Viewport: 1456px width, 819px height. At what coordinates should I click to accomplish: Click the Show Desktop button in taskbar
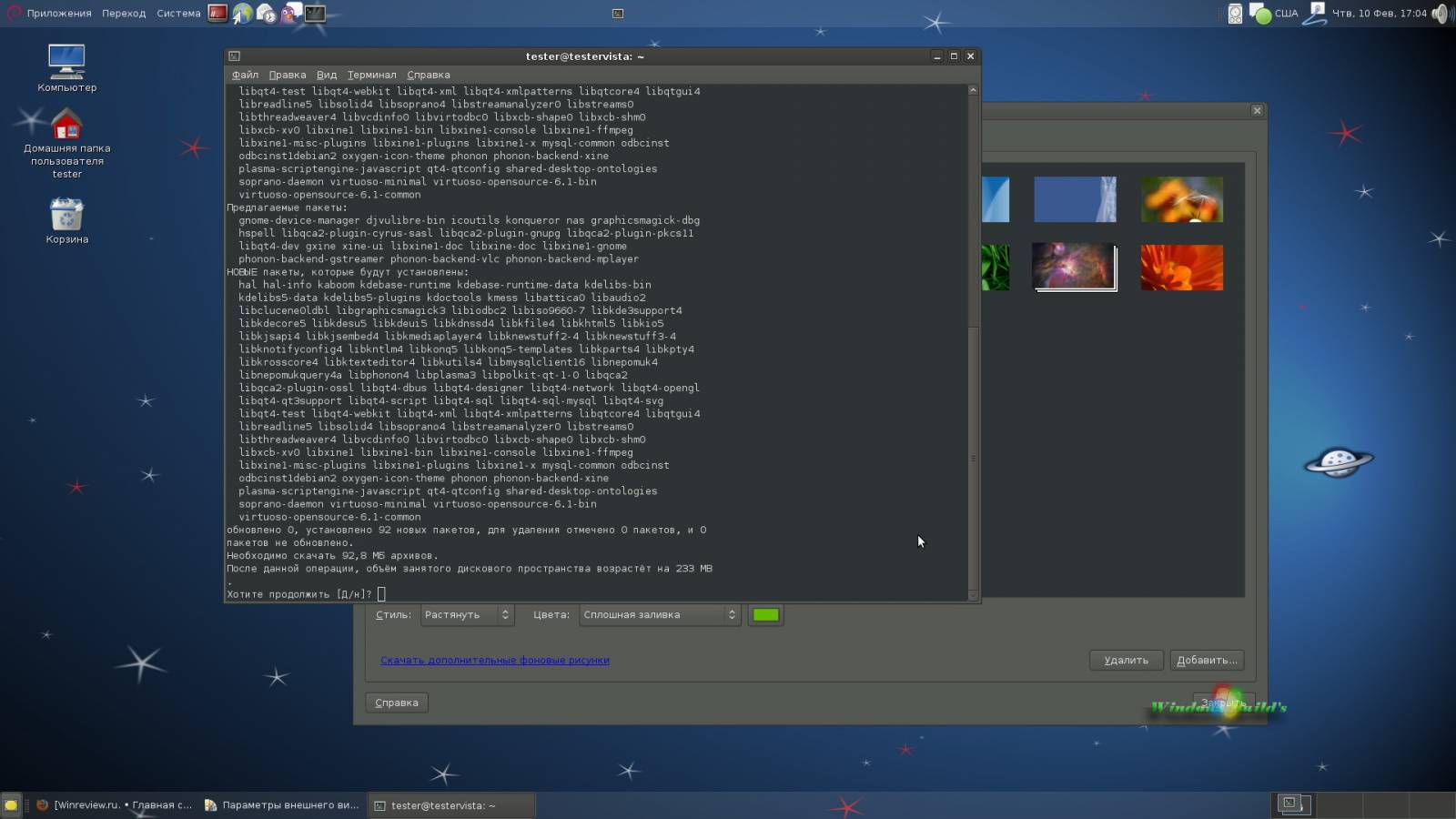point(11,805)
